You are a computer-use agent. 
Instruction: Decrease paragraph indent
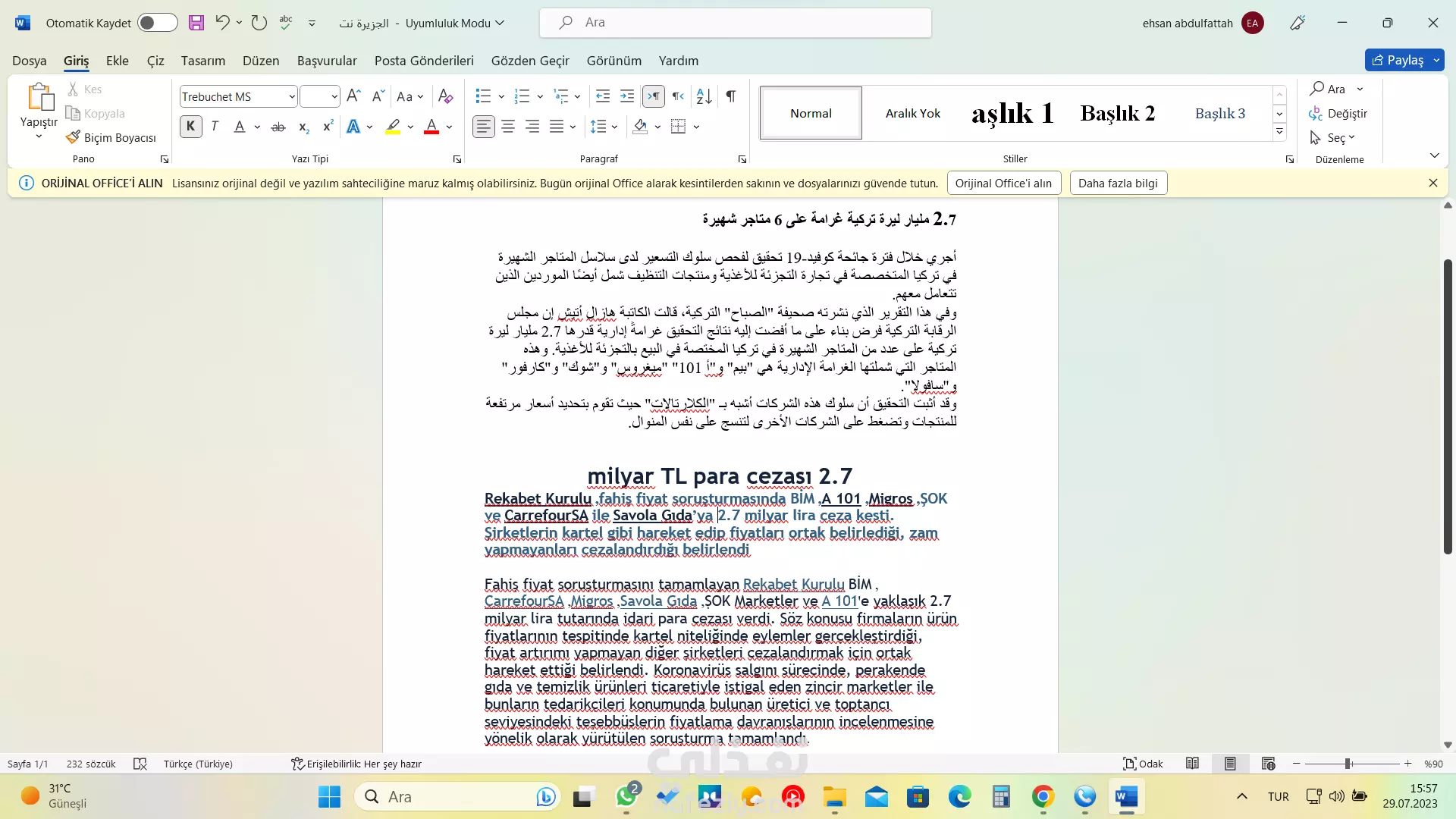pos(603,96)
